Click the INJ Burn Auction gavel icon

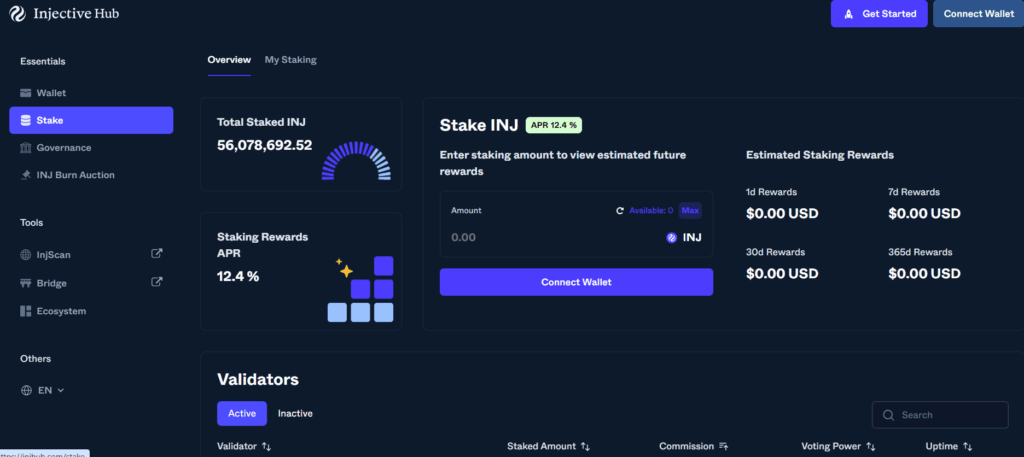[x=25, y=175]
